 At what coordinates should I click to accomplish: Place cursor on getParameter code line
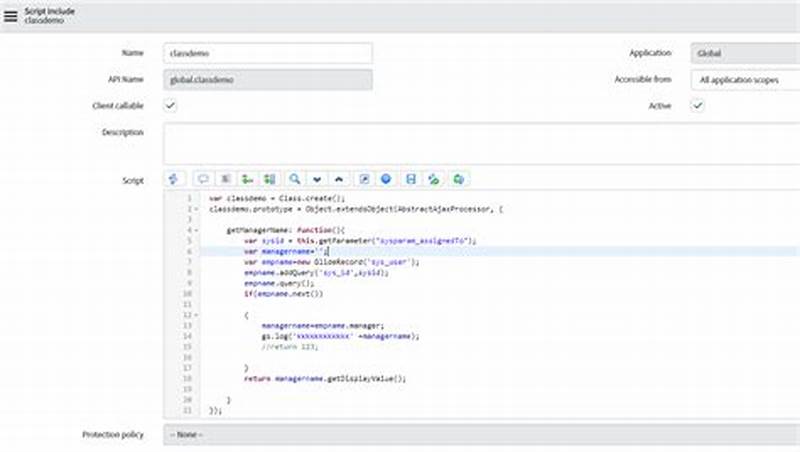pyautogui.click(x=360, y=241)
